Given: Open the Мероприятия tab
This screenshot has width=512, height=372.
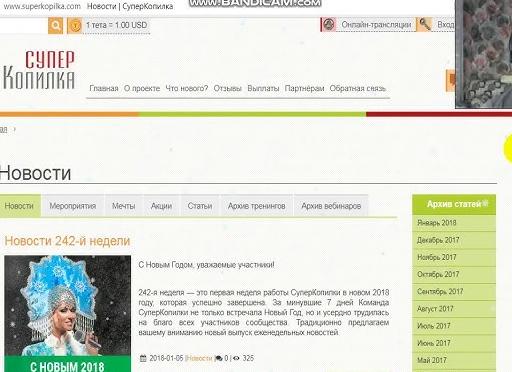Looking at the screenshot, I should [73, 206].
